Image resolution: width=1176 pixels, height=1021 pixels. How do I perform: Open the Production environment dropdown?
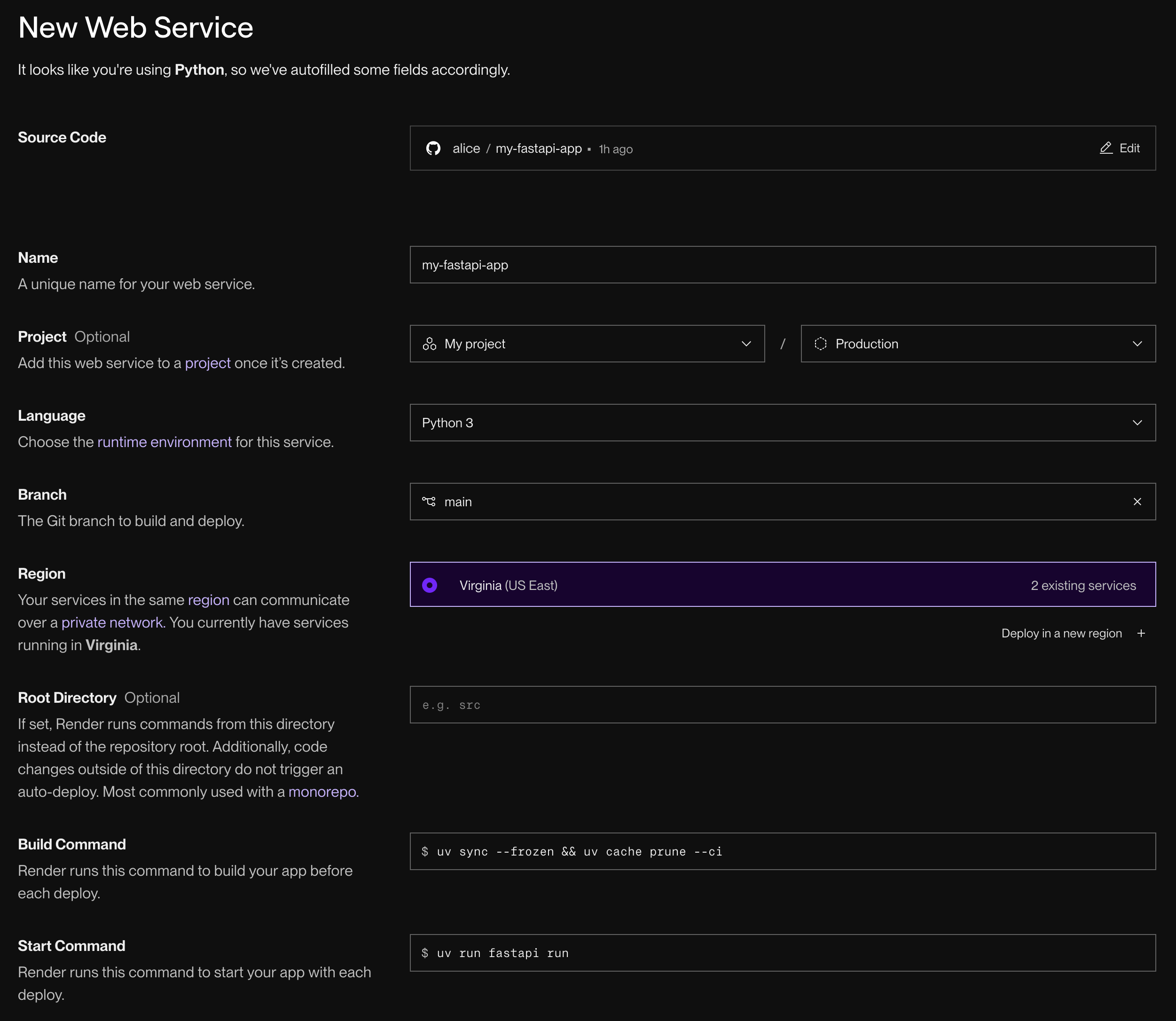[978, 344]
